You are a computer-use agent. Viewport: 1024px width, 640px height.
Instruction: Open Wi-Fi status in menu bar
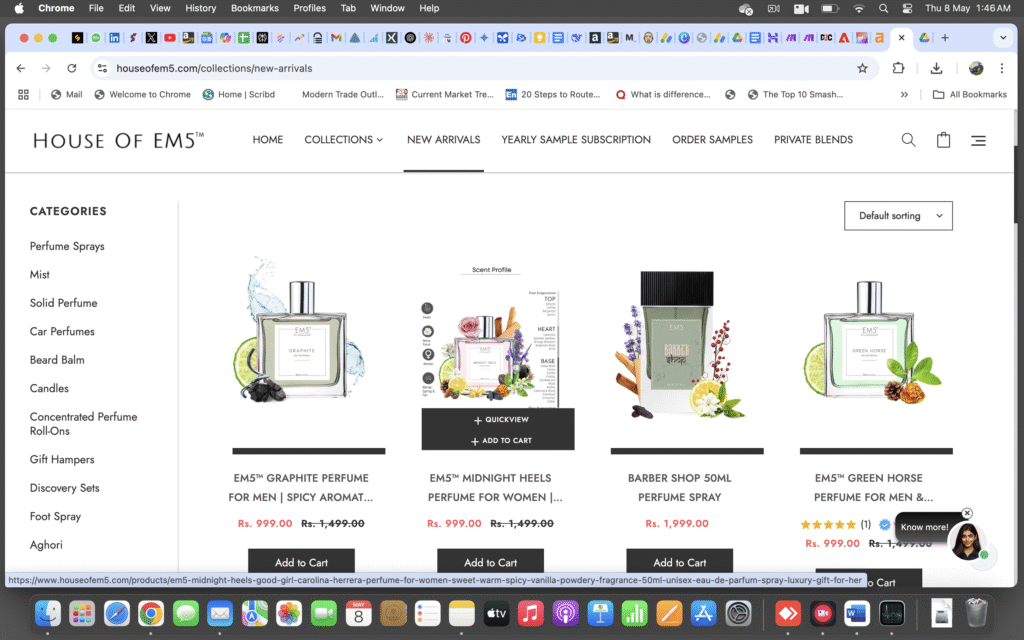[859, 8]
